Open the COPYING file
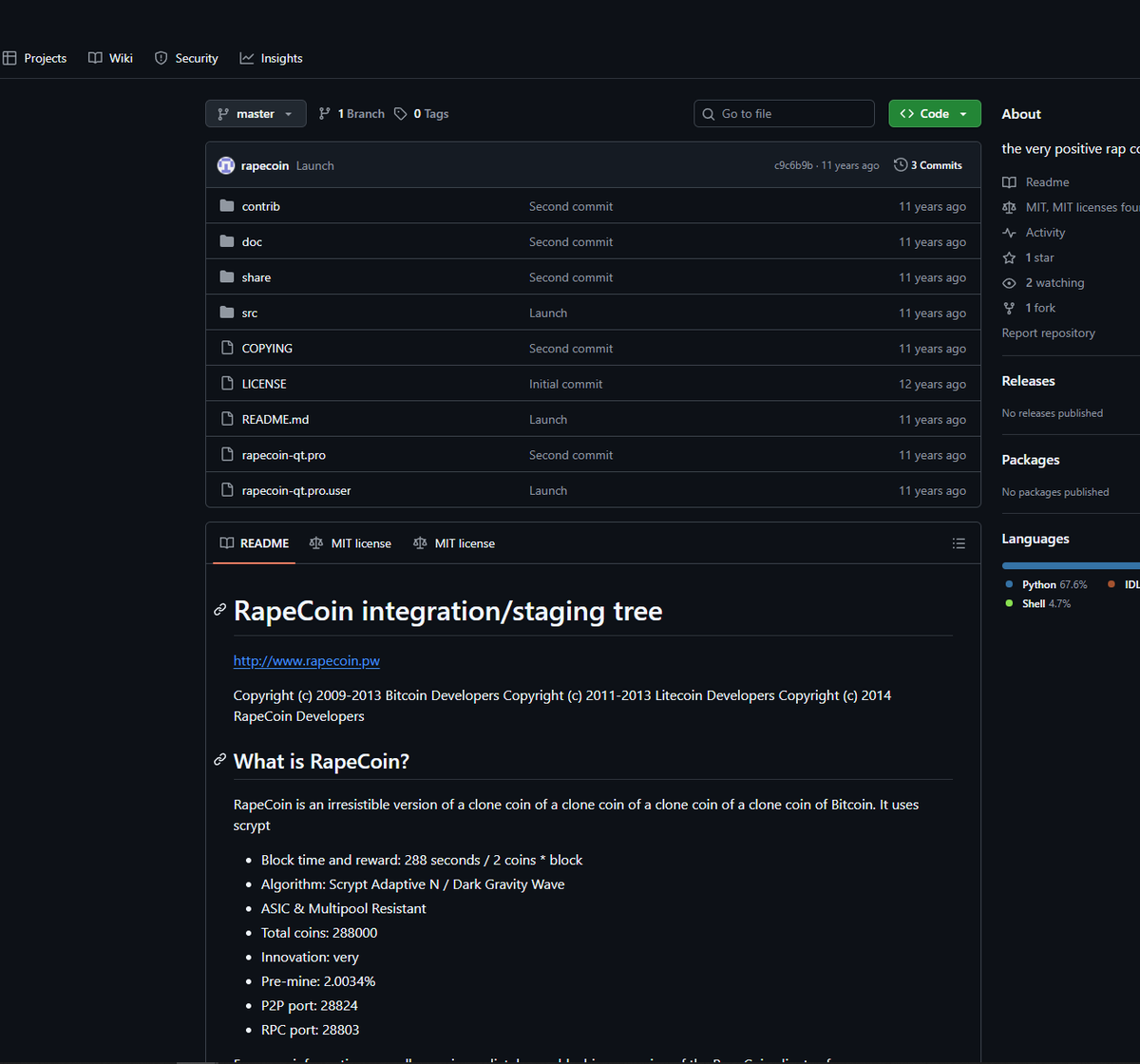Image resolution: width=1140 pixels, height=1064 pixels. coord(267,349)
